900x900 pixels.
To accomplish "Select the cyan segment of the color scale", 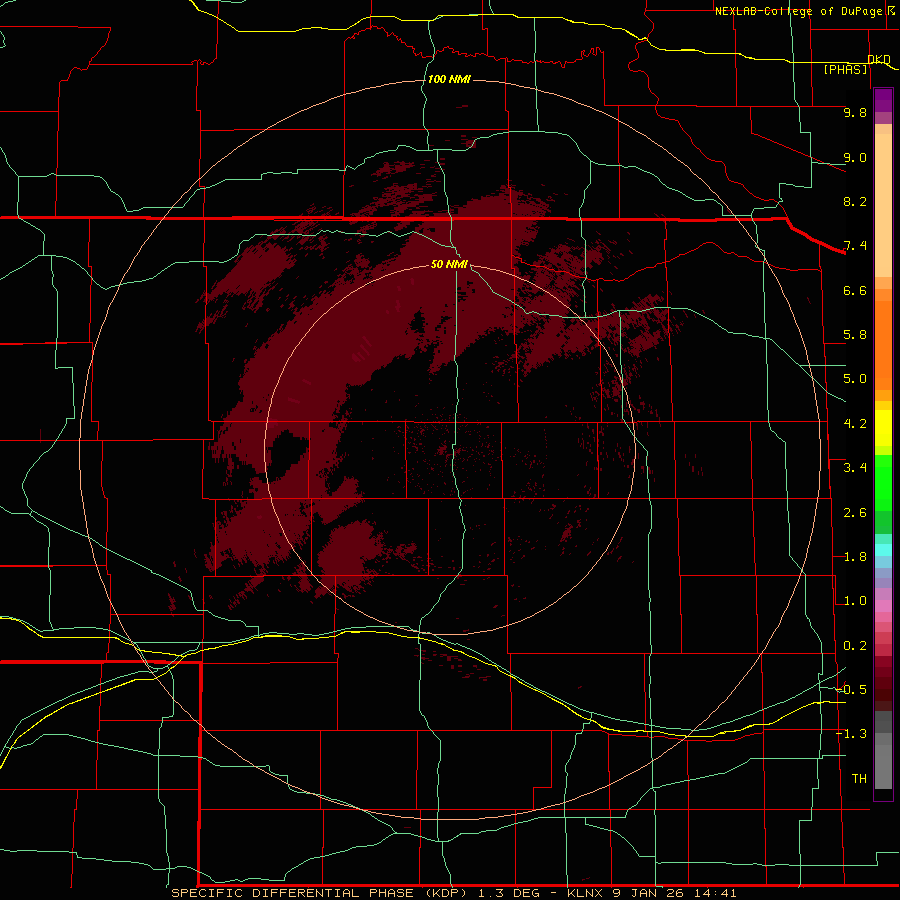I will click(883, 550).
